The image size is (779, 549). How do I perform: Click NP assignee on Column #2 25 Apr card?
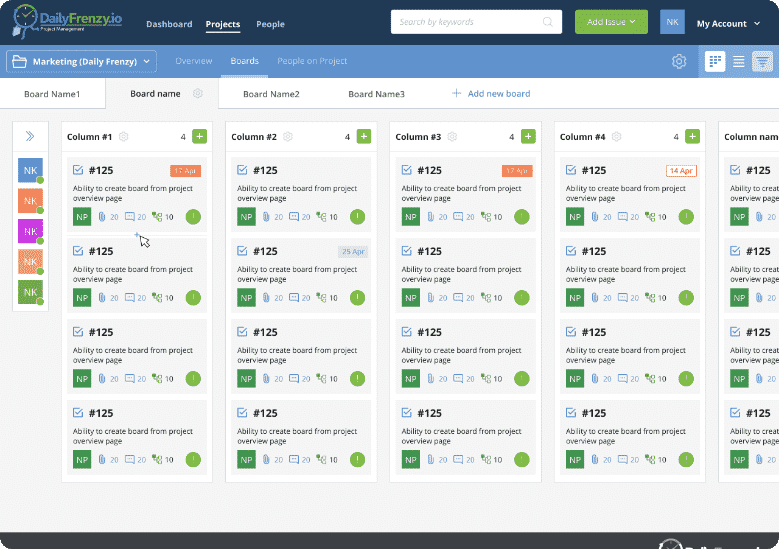246,298
